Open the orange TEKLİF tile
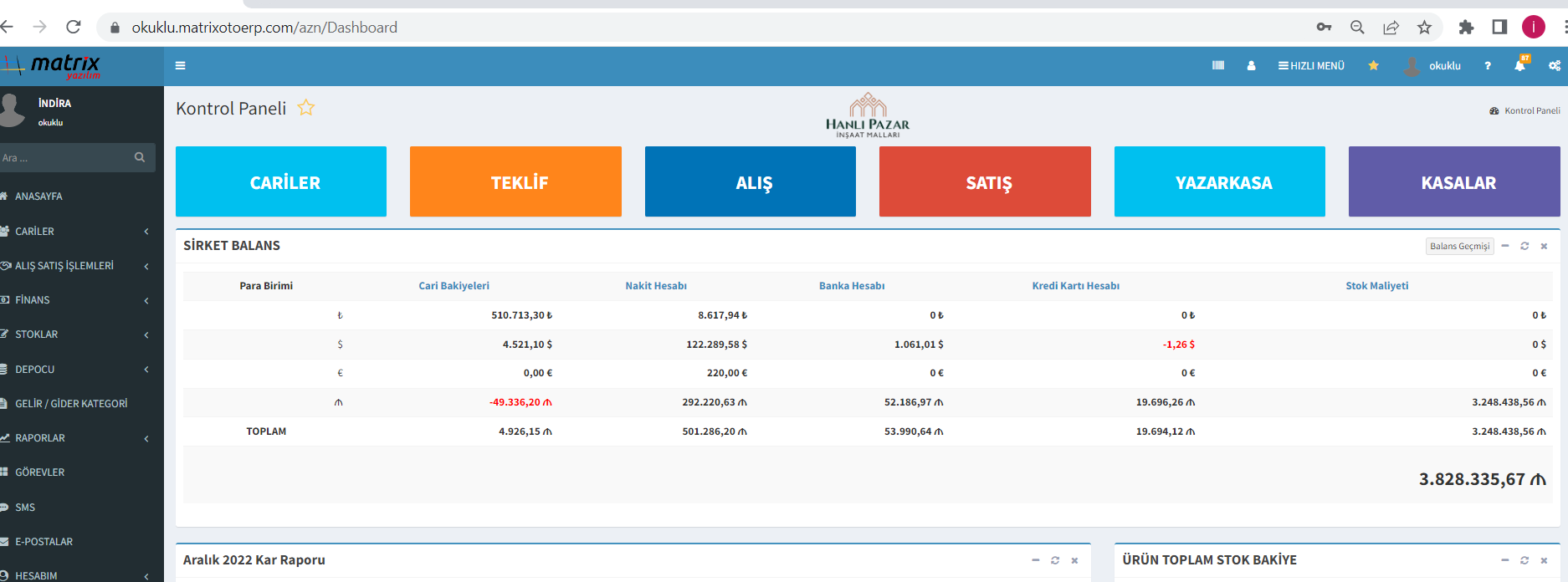Screen dimensions: 1568x582 pos(515,181)
